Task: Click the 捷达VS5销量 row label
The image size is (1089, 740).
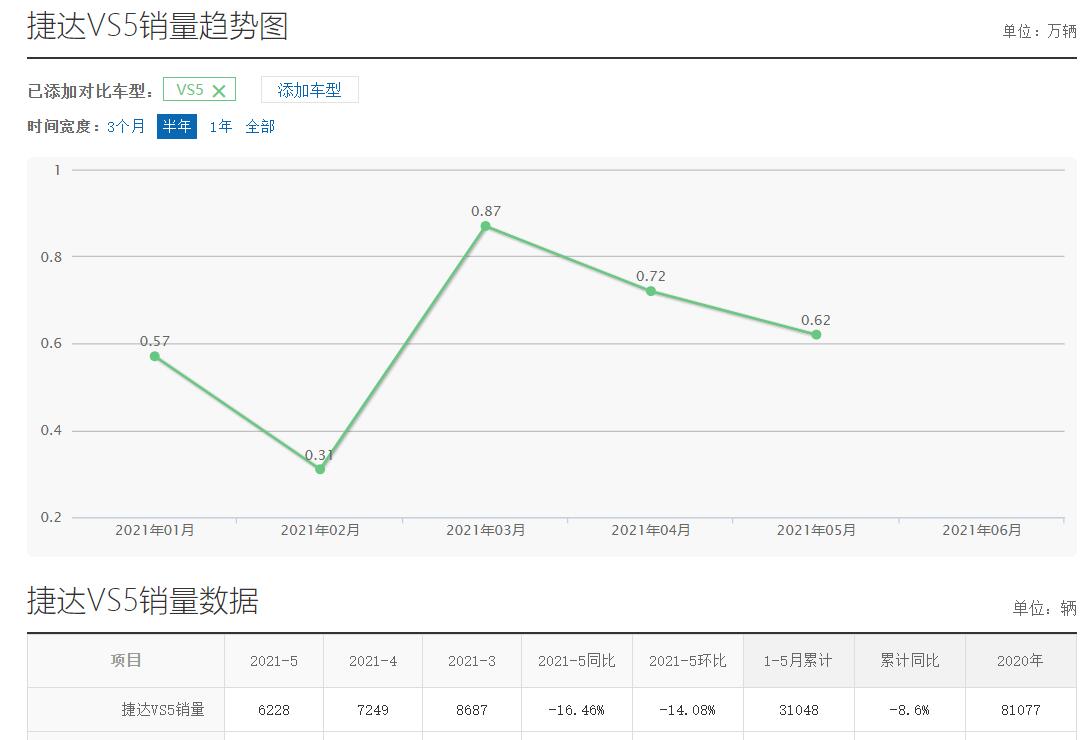Action: tap(163, 710)
